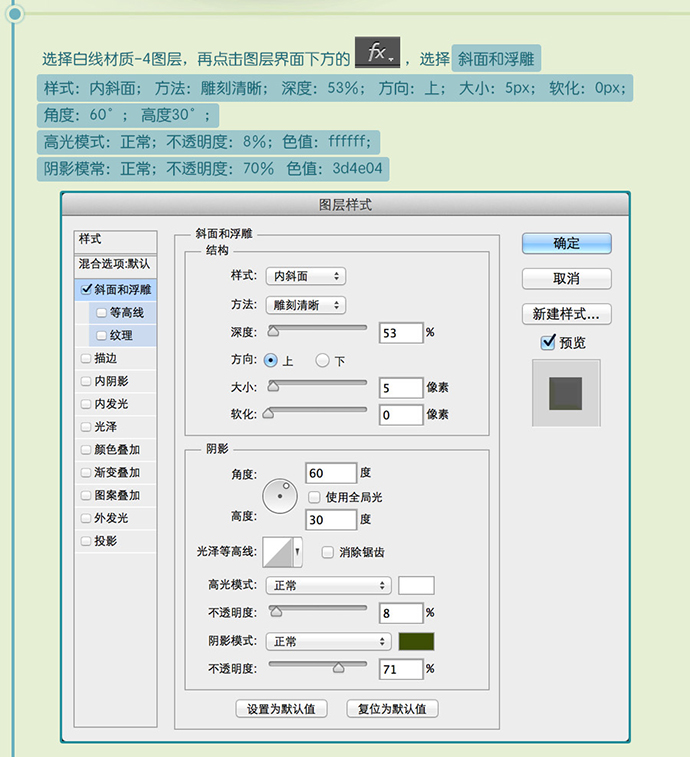This screenshot has height=757, width=690.
Task: Click the 新建样式 button
Action: pos(566,314)
